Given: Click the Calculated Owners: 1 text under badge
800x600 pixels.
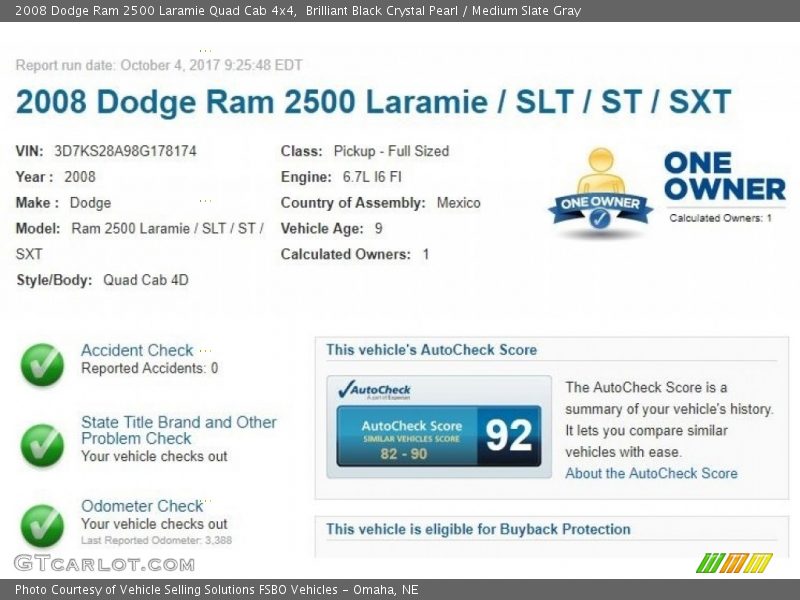Looking at the screenshot, I should pyautogui.click(x=720, y=218).
